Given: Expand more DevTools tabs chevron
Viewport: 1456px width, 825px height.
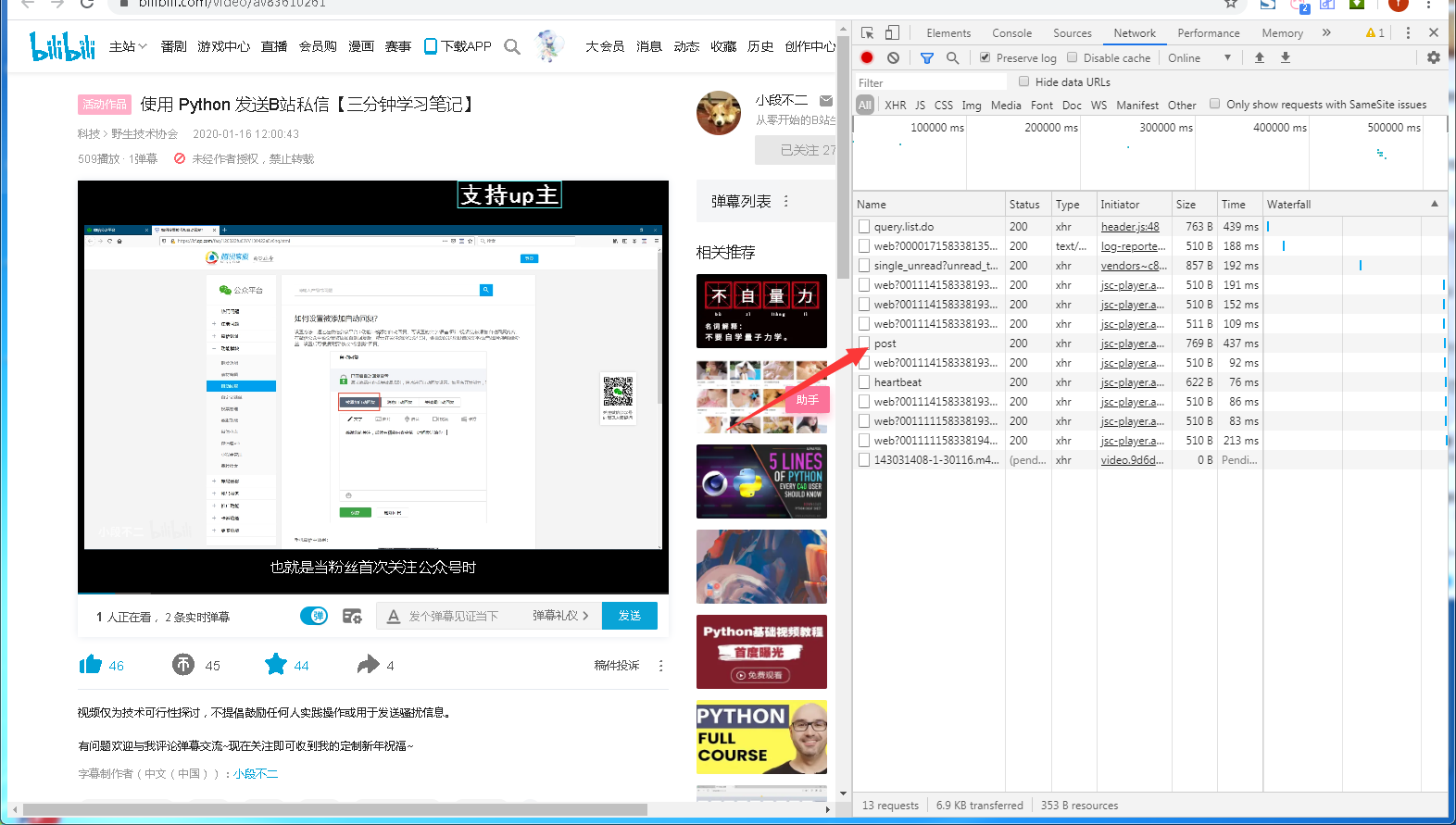Looking at the screenshot, I should (1326, 32).
